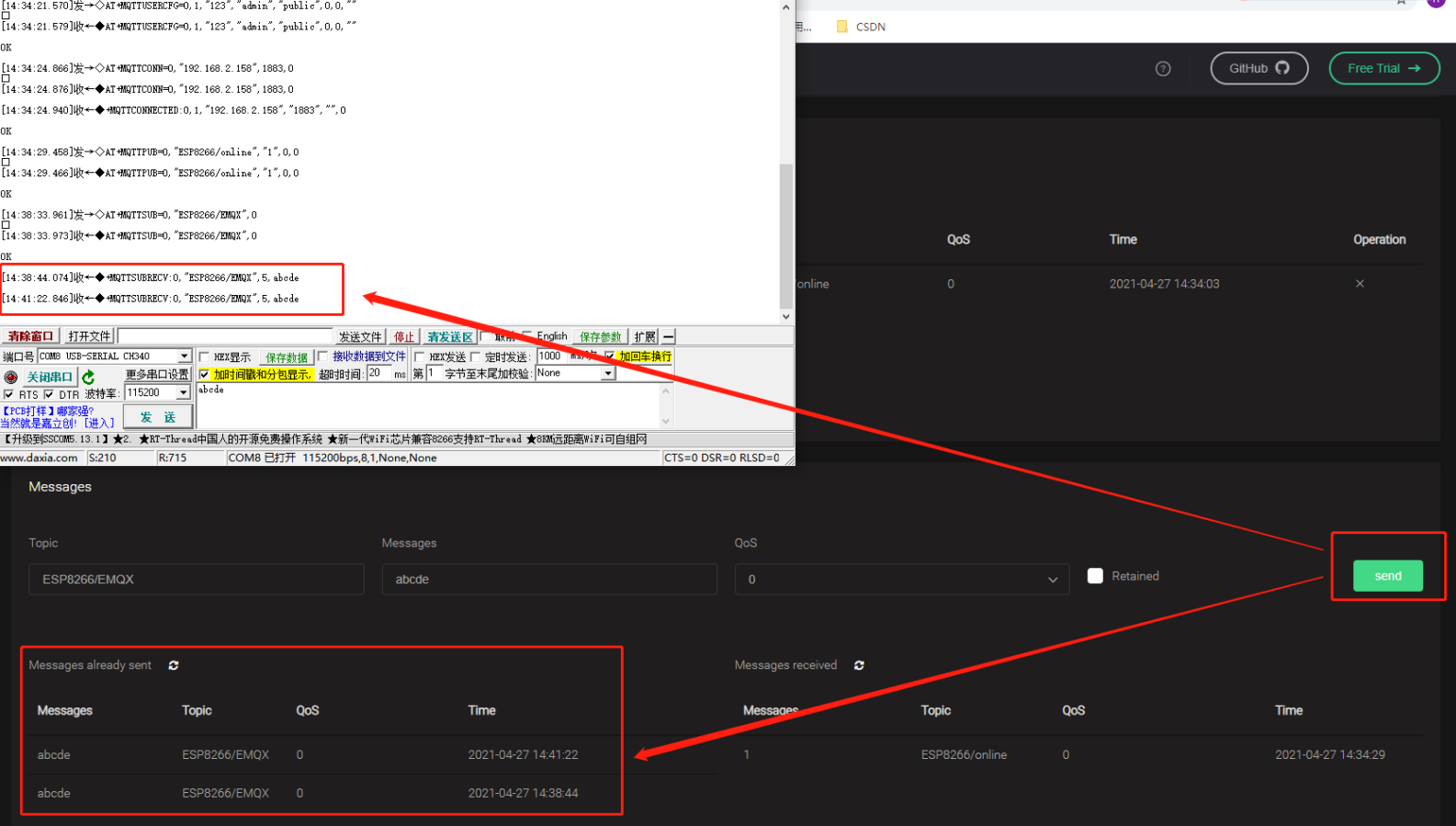Click the SSCOM log vertical scrollbar

pos(785,236)
